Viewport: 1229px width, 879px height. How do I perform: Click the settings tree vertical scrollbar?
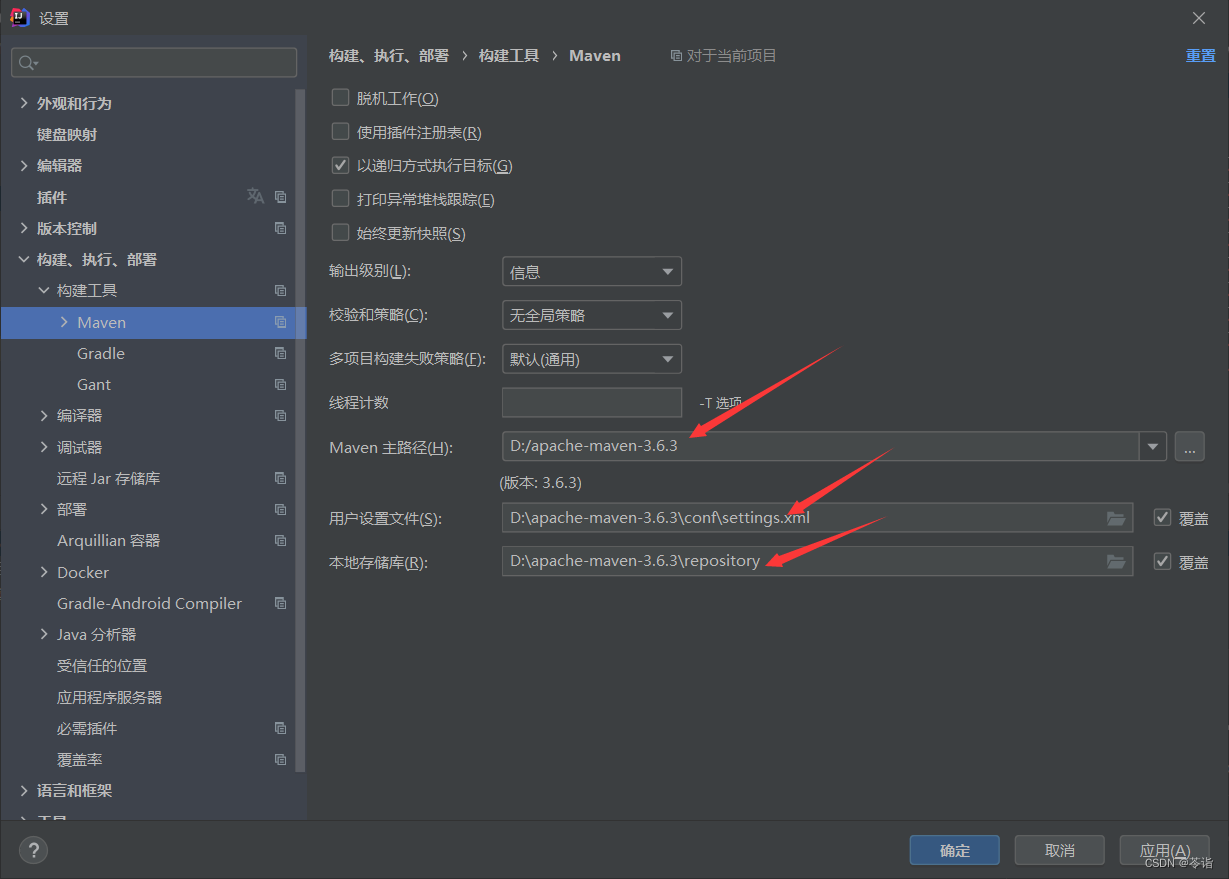click(x=301, y=430)
